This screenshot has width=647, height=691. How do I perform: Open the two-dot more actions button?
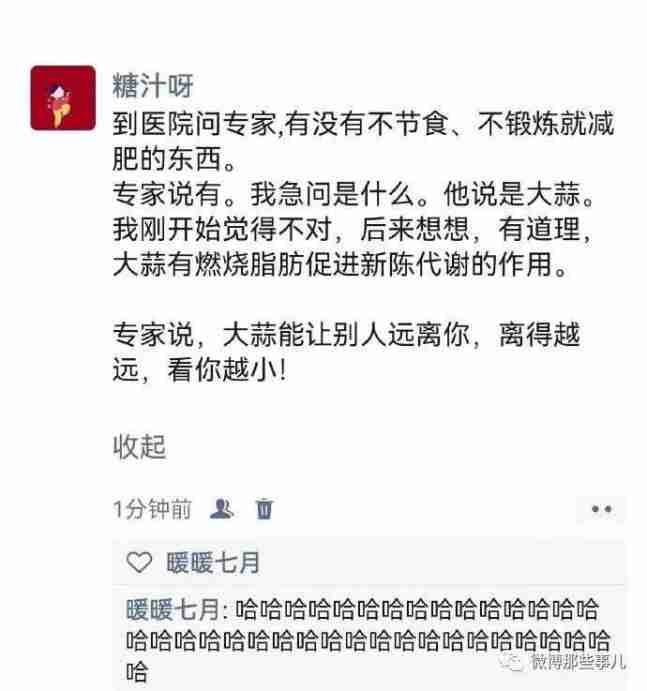(601, 509)
